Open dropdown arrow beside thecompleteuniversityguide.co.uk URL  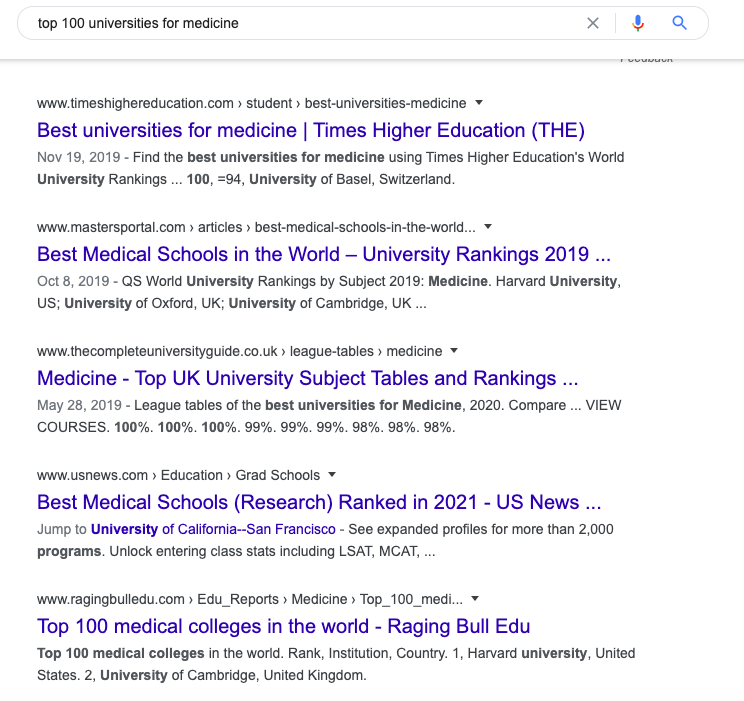click(454, 350)
